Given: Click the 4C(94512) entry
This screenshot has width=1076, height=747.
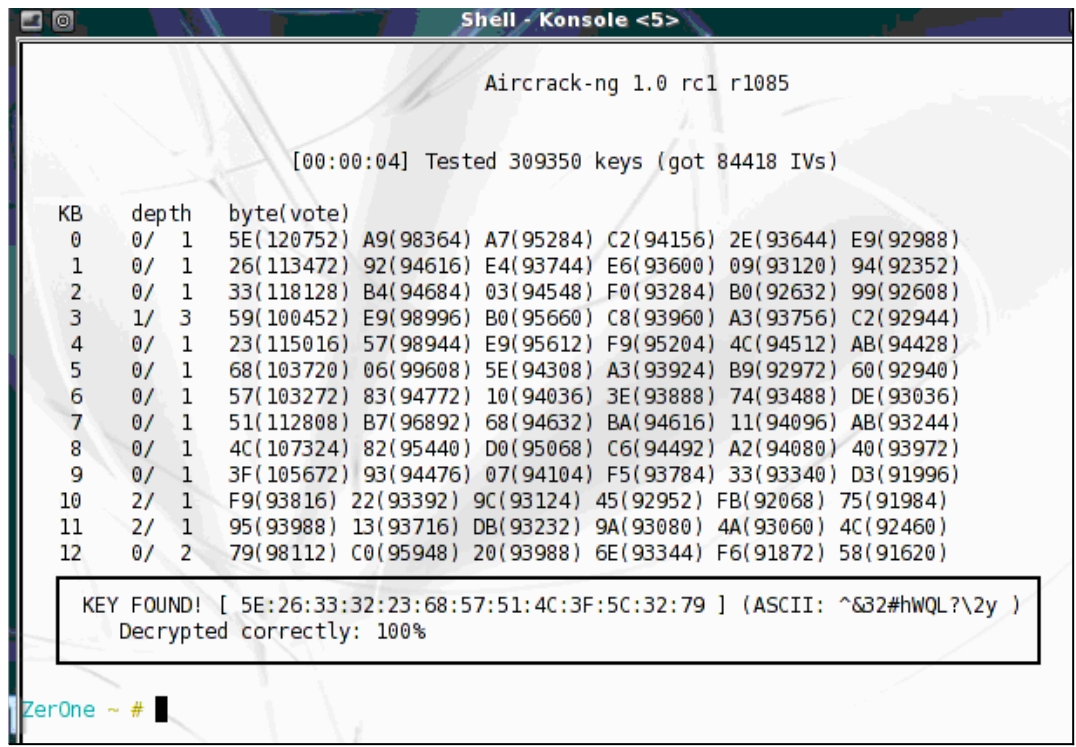Looking at the screenshot, I should (x=783, y=344).
